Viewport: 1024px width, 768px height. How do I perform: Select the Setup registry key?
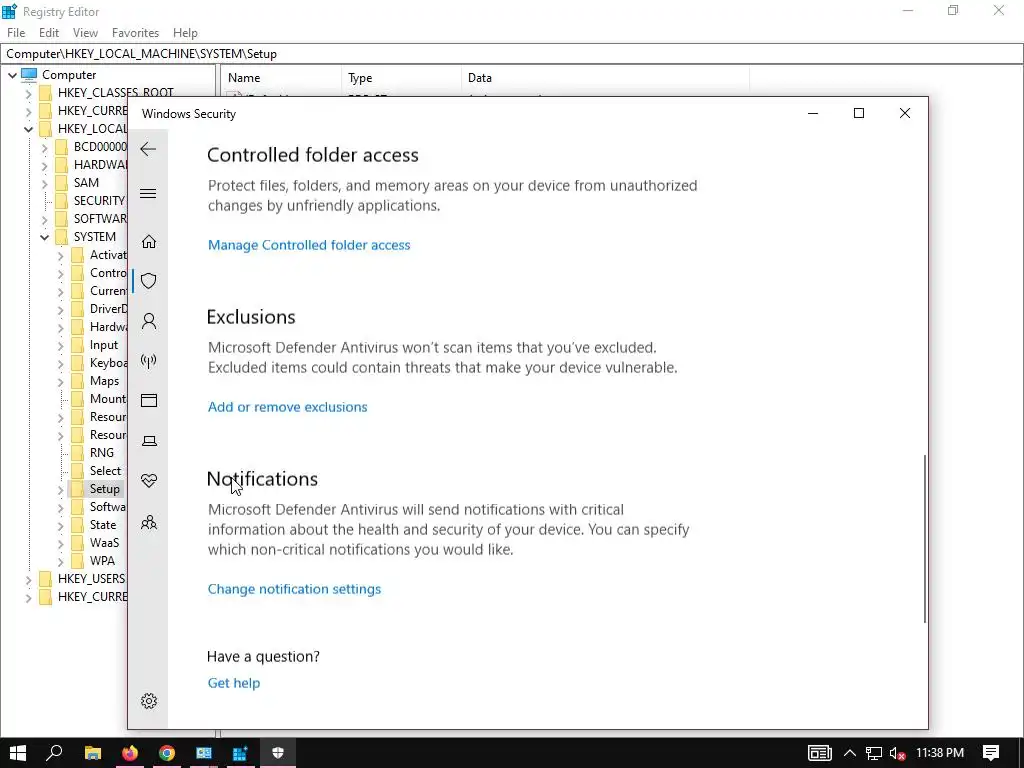104,488
